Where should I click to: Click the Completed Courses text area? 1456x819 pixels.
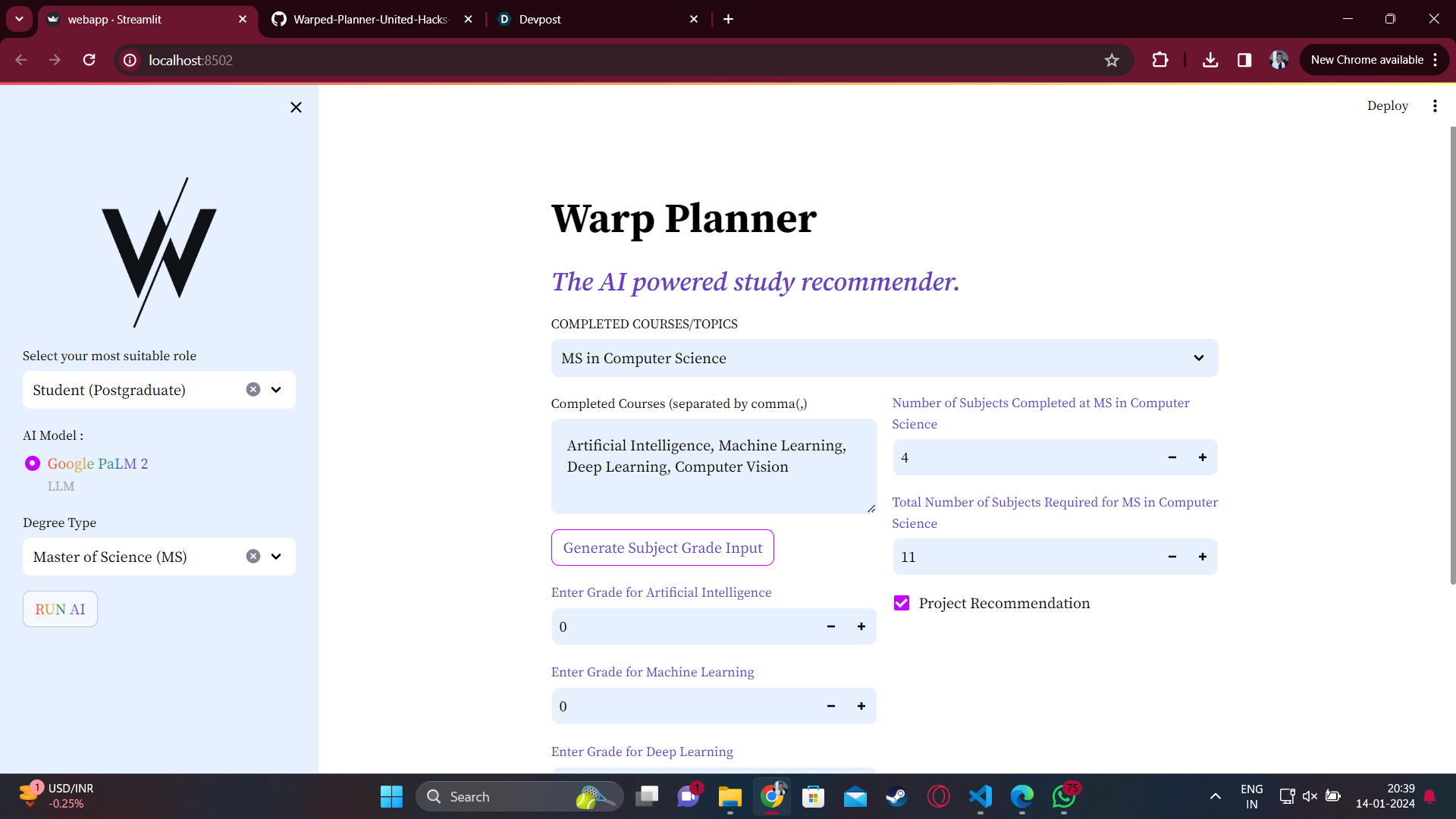[x=713, y=466]
